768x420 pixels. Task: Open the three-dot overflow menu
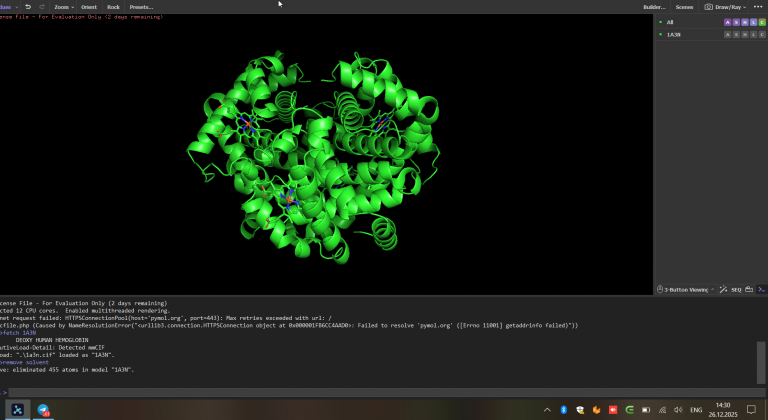(758, 7)
